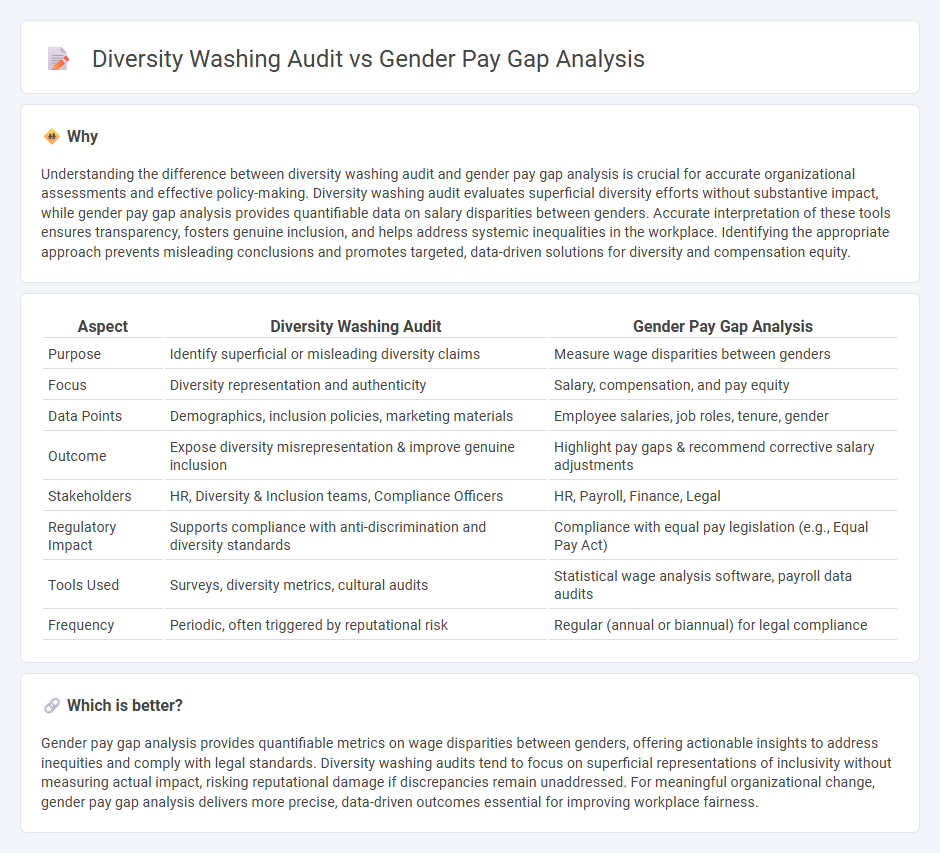Click cell 'Statistical wage analysis software, payroll data audits'
This screenshot has height=853, width=940.
(x=722, y=585)
